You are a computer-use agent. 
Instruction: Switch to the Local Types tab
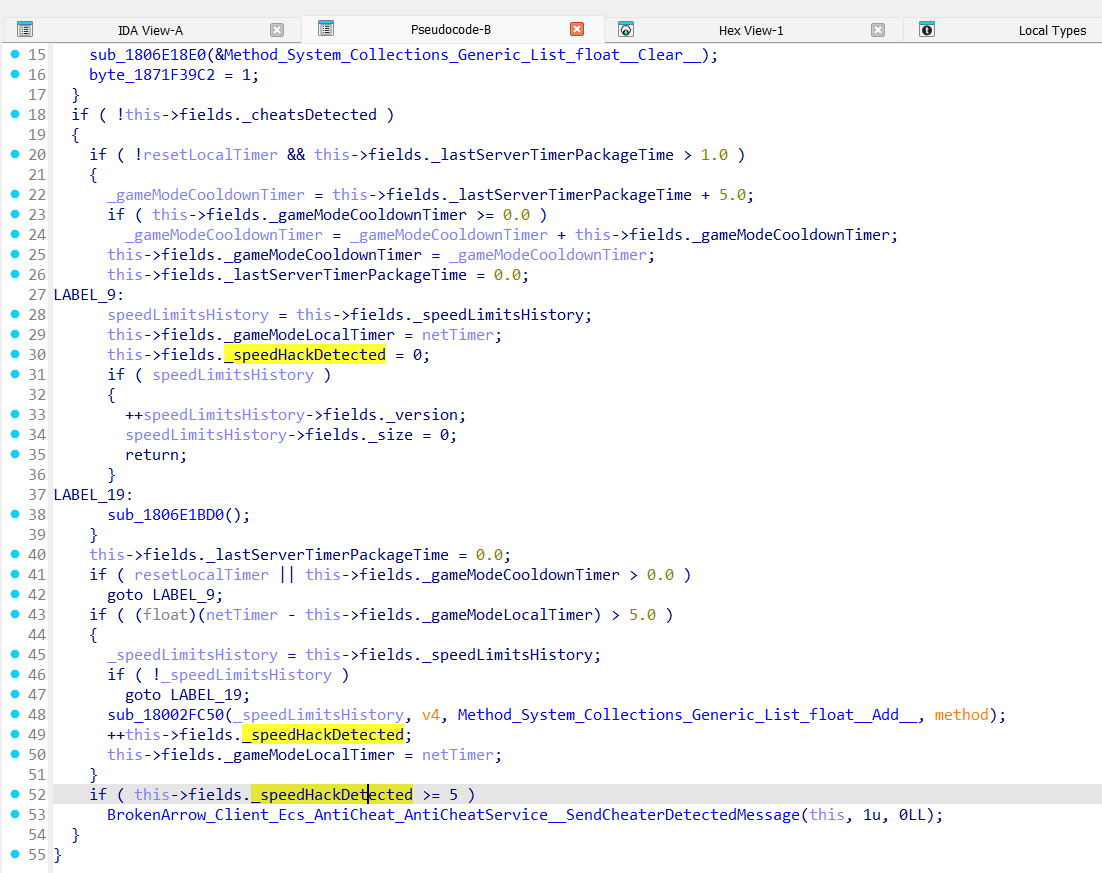pos(1051,30)
